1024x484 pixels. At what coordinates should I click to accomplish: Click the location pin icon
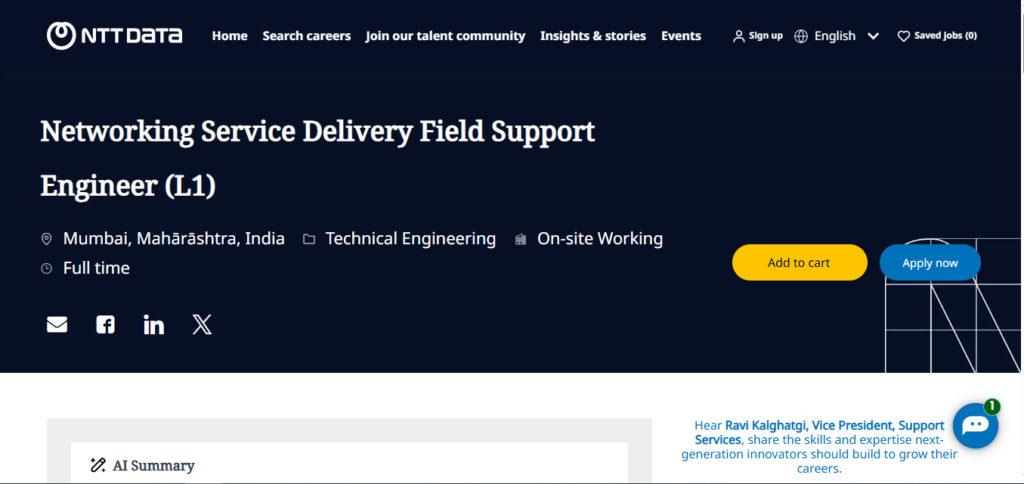46,239
